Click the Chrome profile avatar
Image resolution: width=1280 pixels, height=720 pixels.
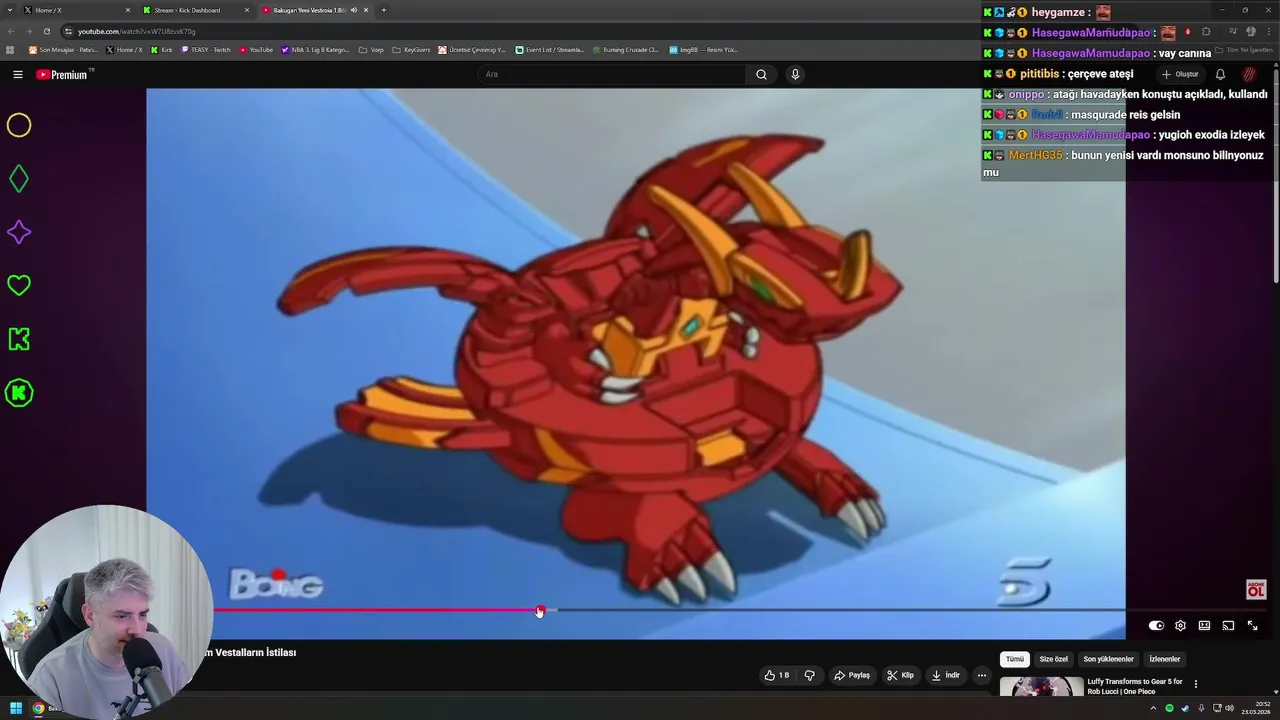tap(1250, 31)
